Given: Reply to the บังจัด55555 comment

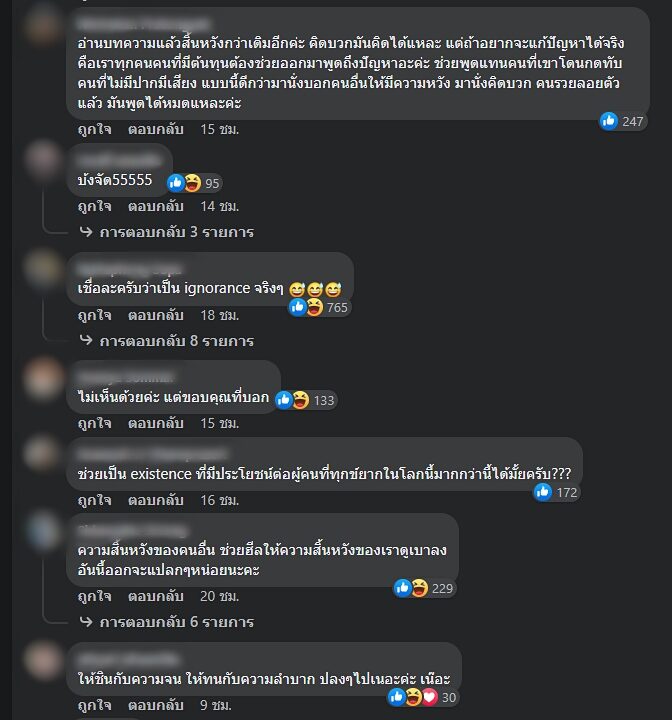Looking at the screenshot, I should 156,207.
